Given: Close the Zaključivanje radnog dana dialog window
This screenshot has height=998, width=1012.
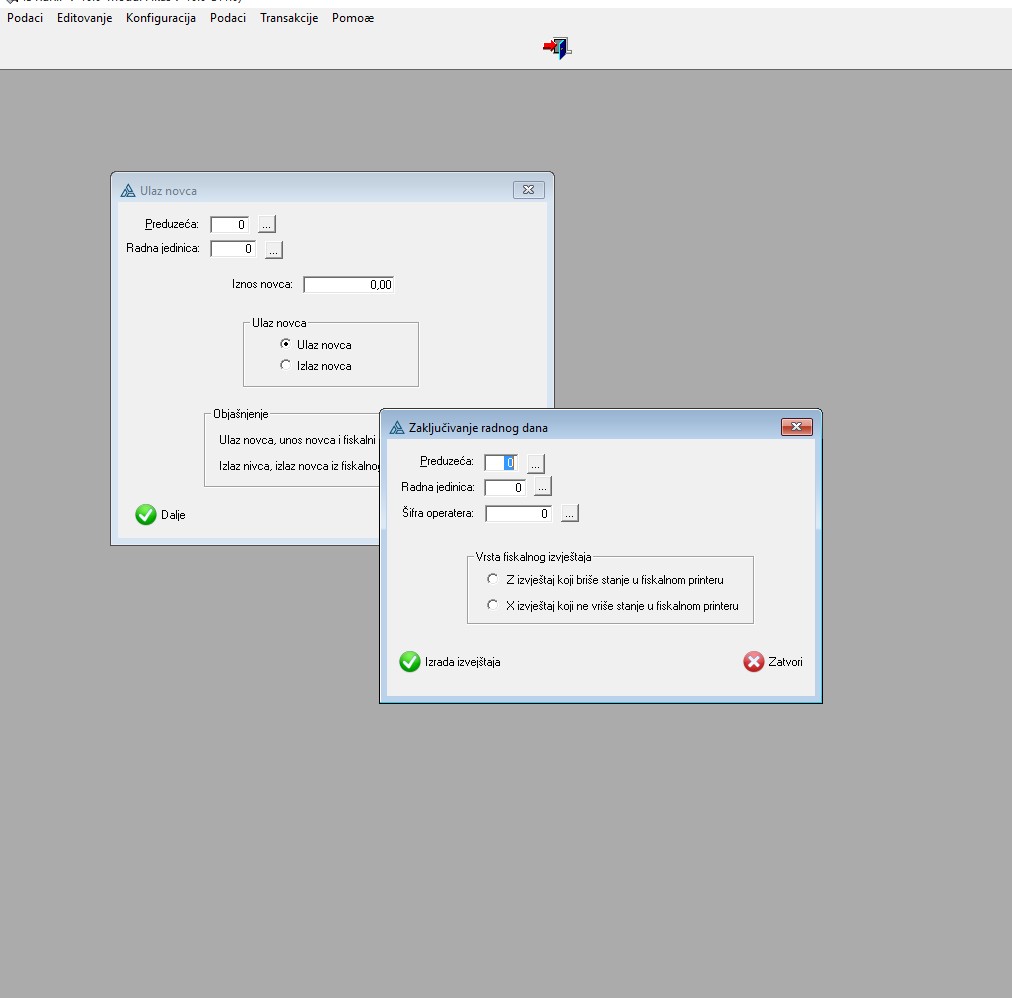Looking at the screenshot, I should pos(795,427).
